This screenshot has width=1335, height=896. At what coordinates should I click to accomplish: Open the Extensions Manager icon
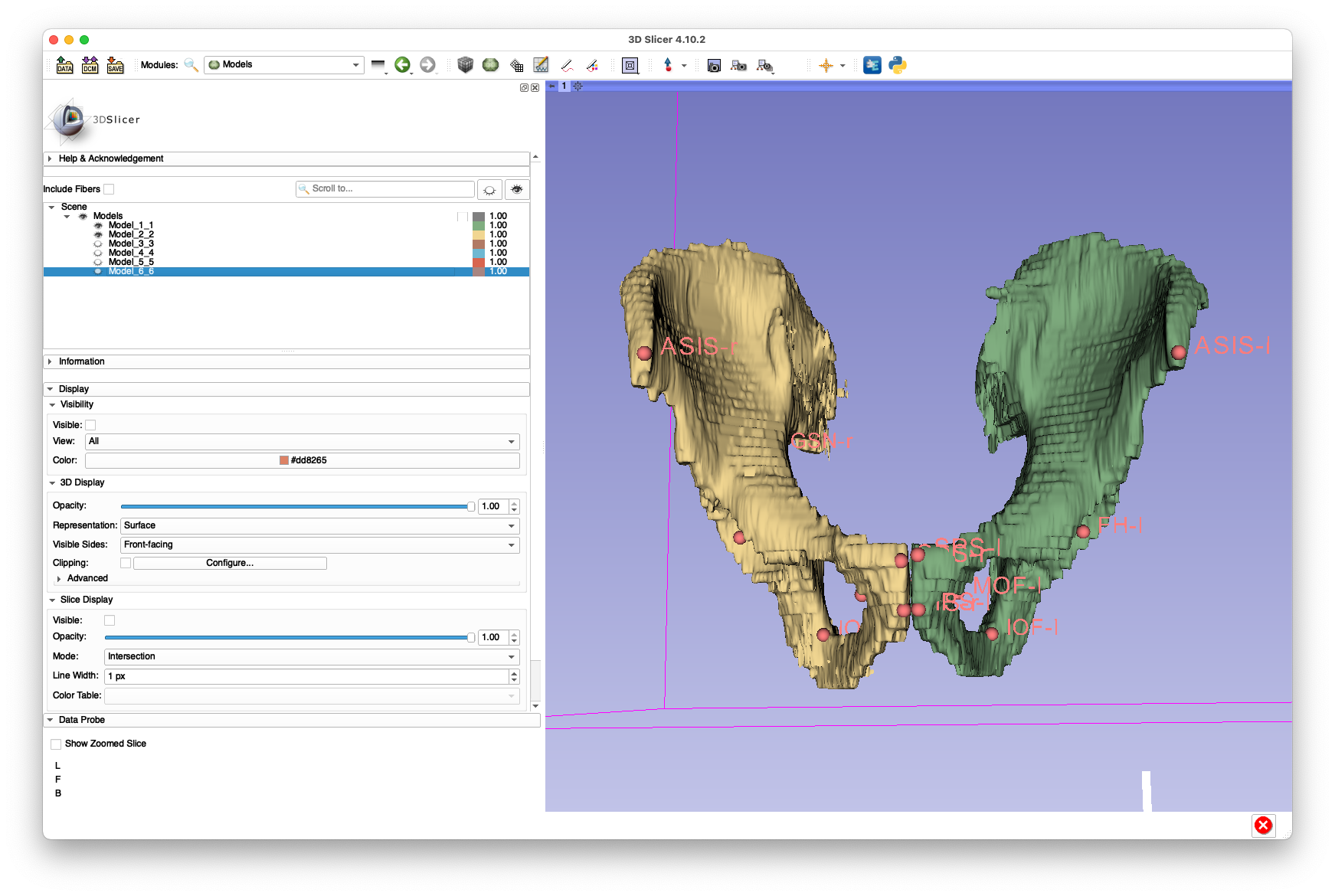tap(872, 65)
